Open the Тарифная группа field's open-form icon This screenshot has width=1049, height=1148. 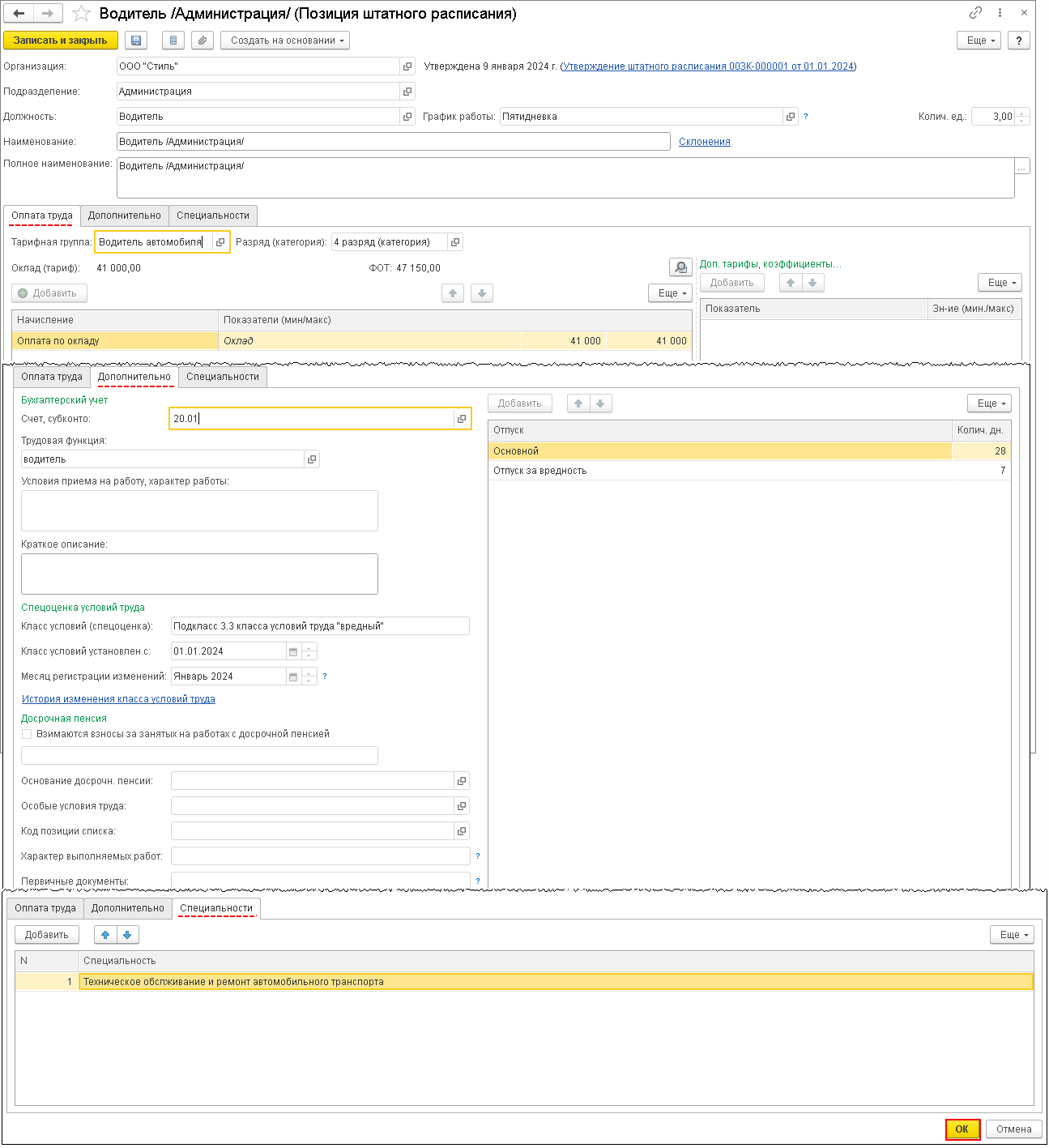(x=220, y=242)
